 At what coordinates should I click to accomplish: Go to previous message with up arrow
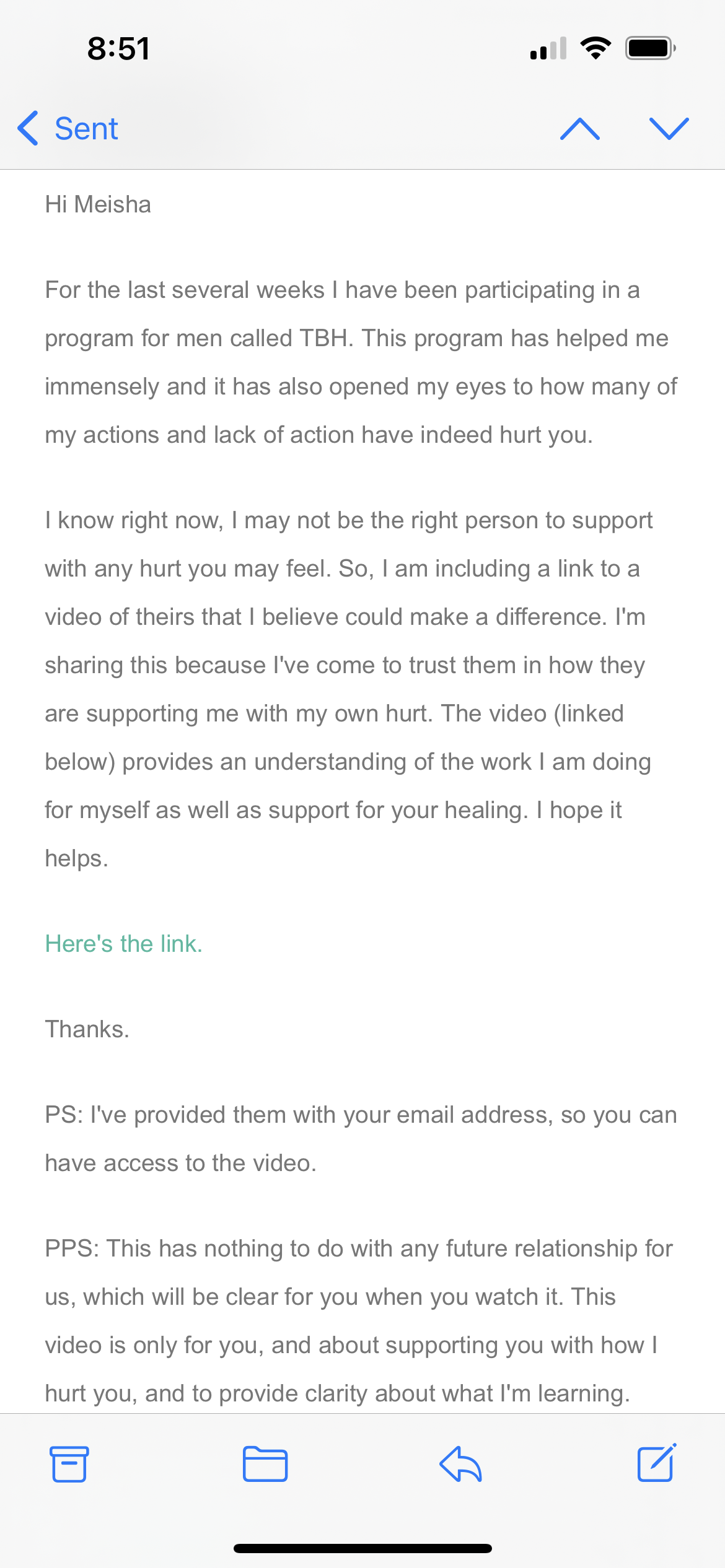(x=579, y=128)
